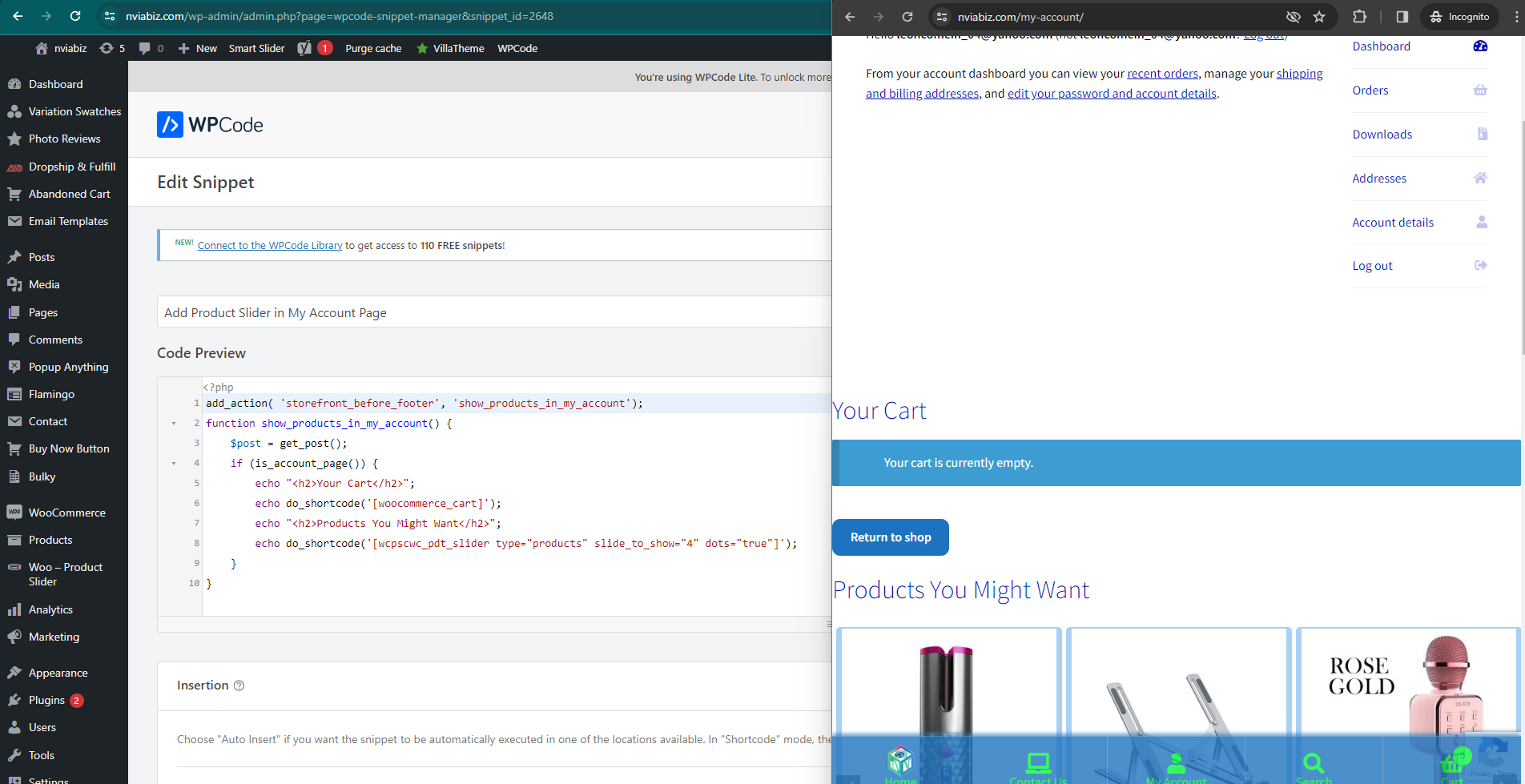
Task: Click the Account details user icon
Action: coord(1482,222)
